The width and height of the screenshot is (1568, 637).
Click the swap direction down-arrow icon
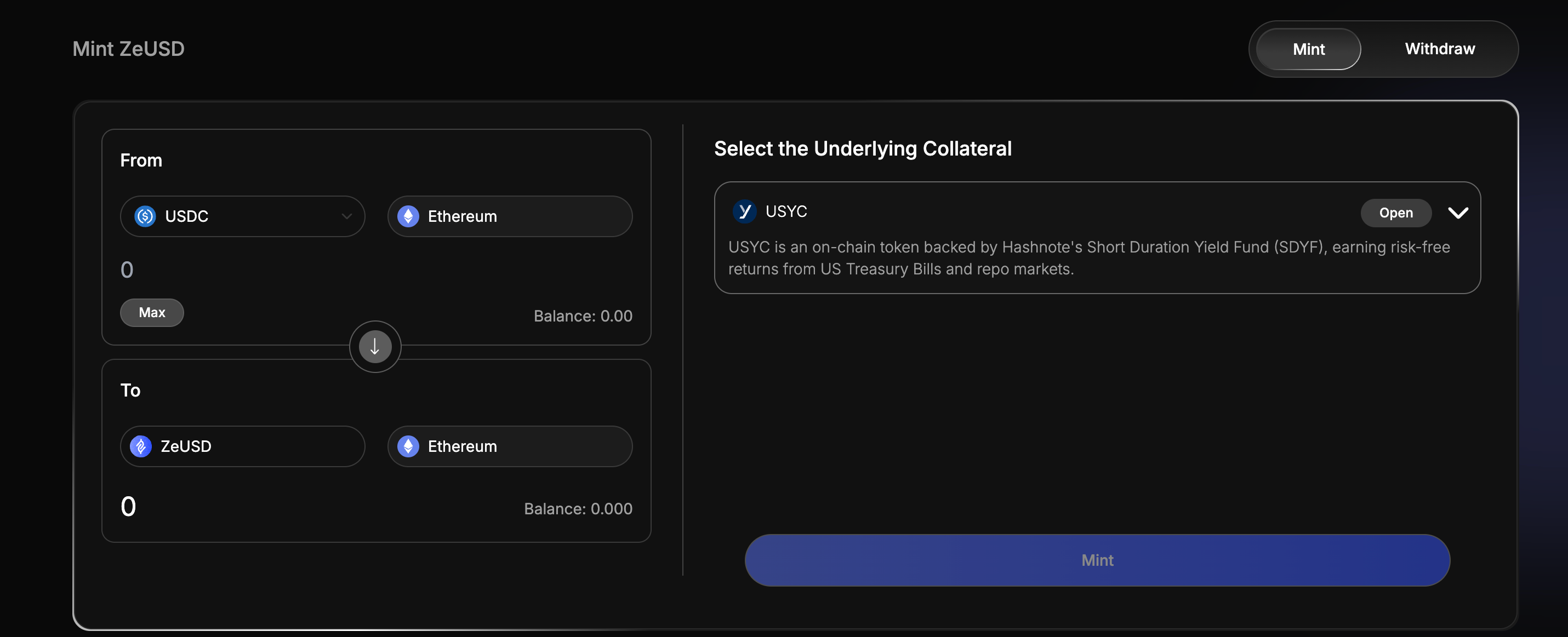point(375,347)
